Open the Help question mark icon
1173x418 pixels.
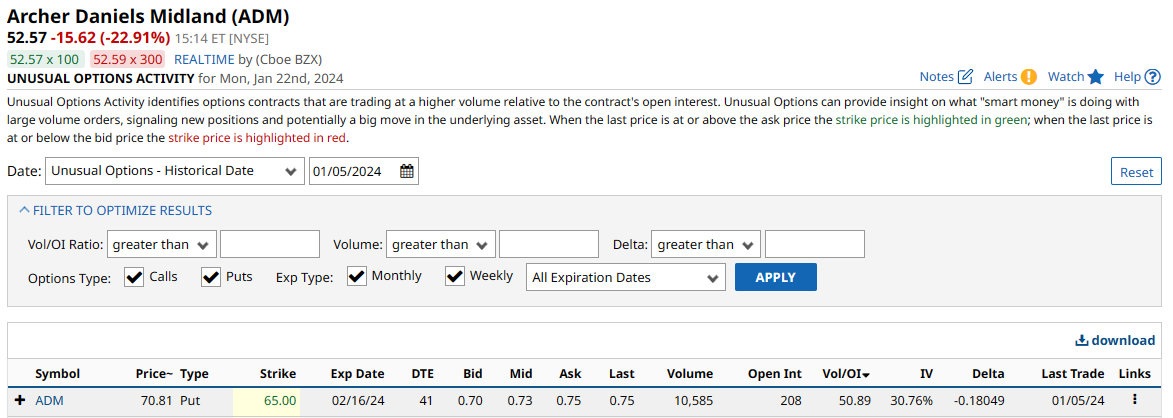[x=1152, y=77]
